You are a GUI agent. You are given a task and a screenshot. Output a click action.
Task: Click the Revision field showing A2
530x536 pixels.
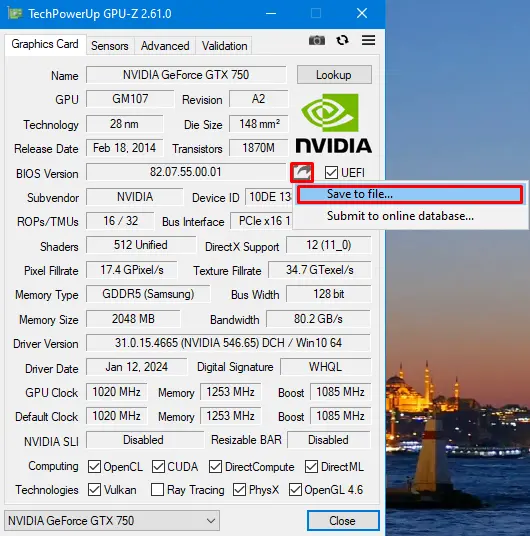[259, 99]
